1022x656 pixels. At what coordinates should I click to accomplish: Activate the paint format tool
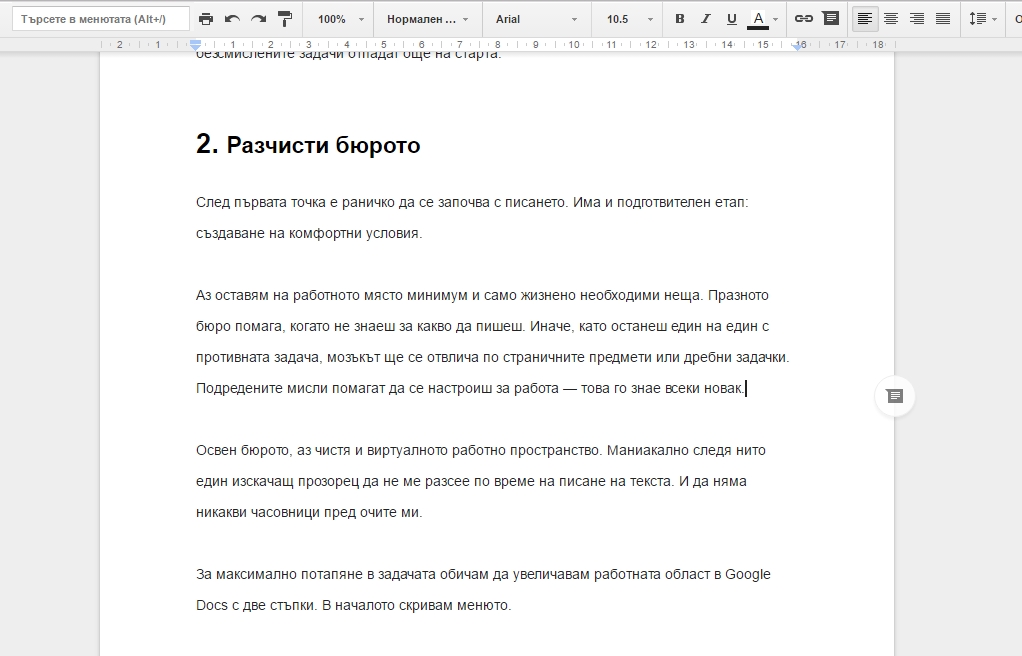click(285, 19)
